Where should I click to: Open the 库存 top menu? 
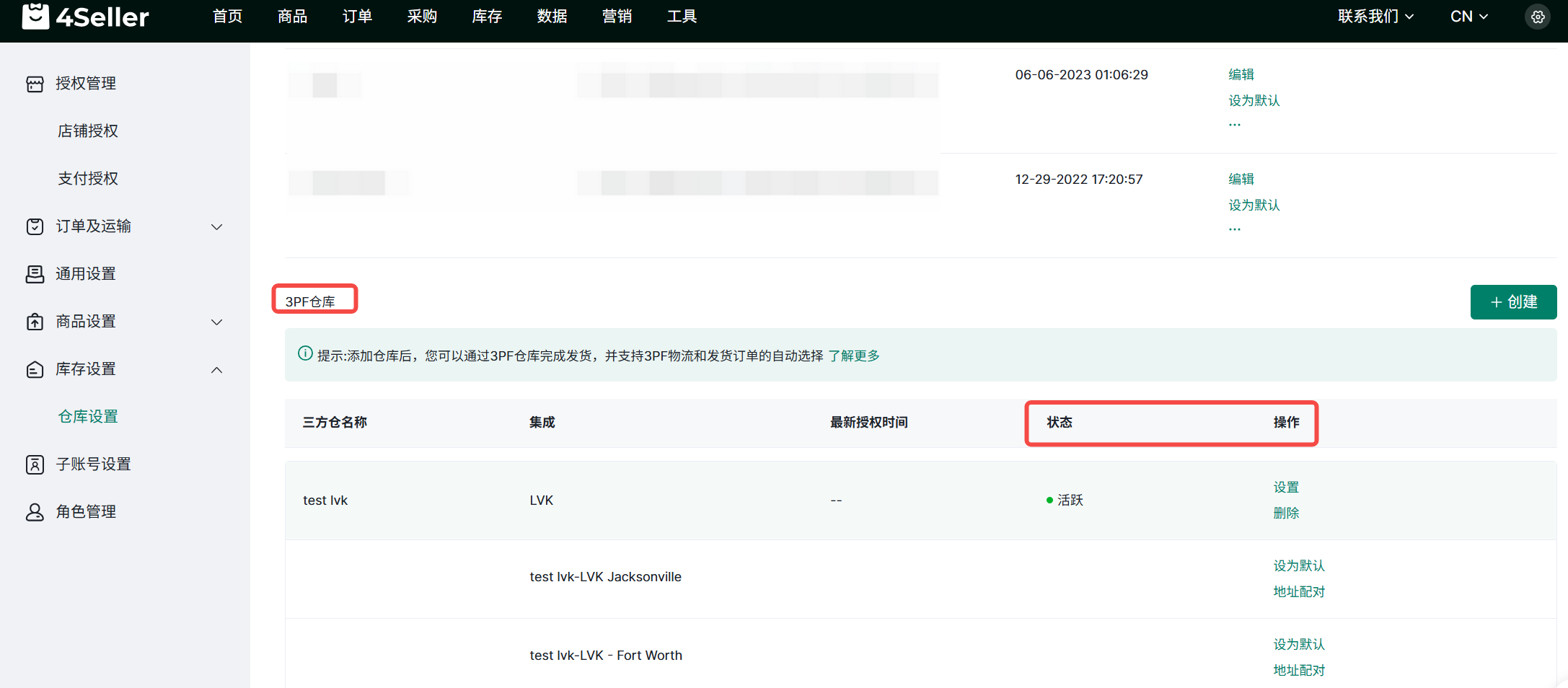point(487,17)
